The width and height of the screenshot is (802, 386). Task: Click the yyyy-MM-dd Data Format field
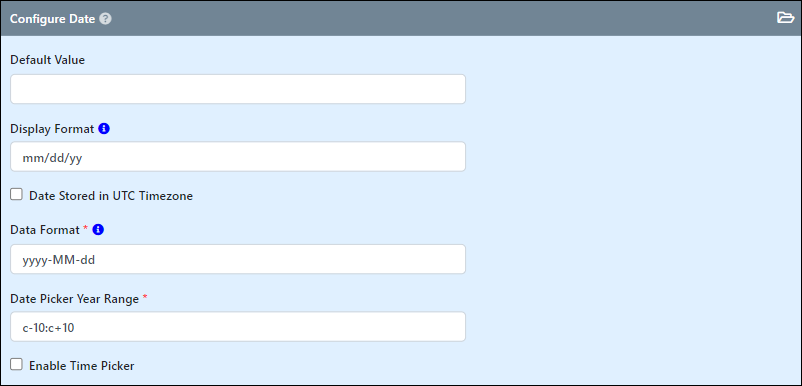click(238, 259)
